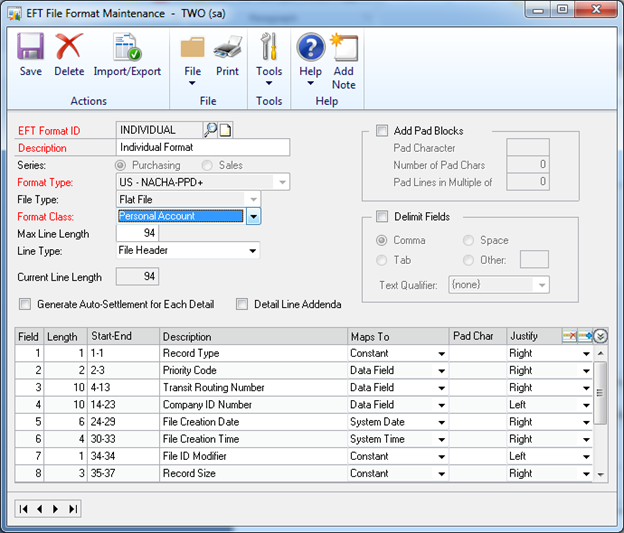Click the Print icon

[227, 54]
